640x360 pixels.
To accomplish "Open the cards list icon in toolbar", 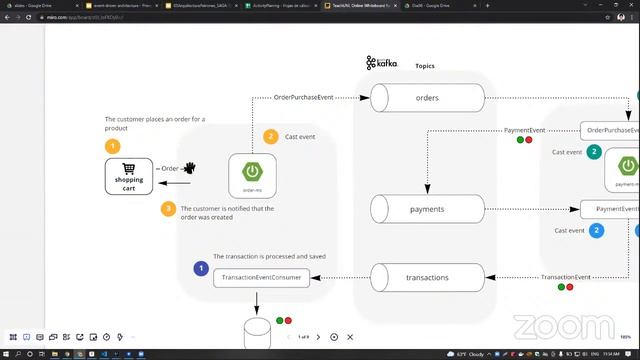I will click(67, 337).
